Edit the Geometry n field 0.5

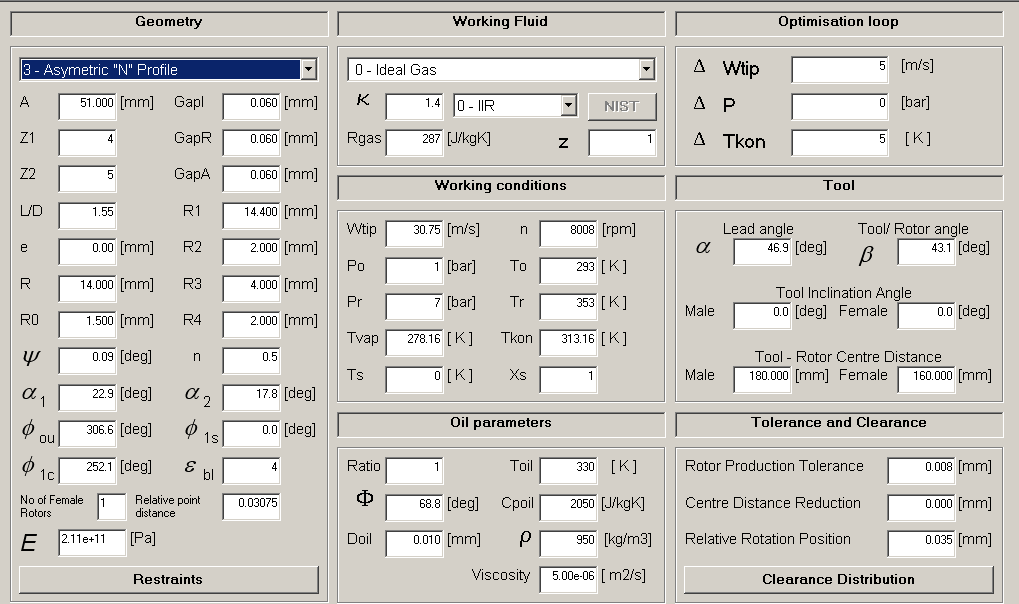(x=252, y=360)
